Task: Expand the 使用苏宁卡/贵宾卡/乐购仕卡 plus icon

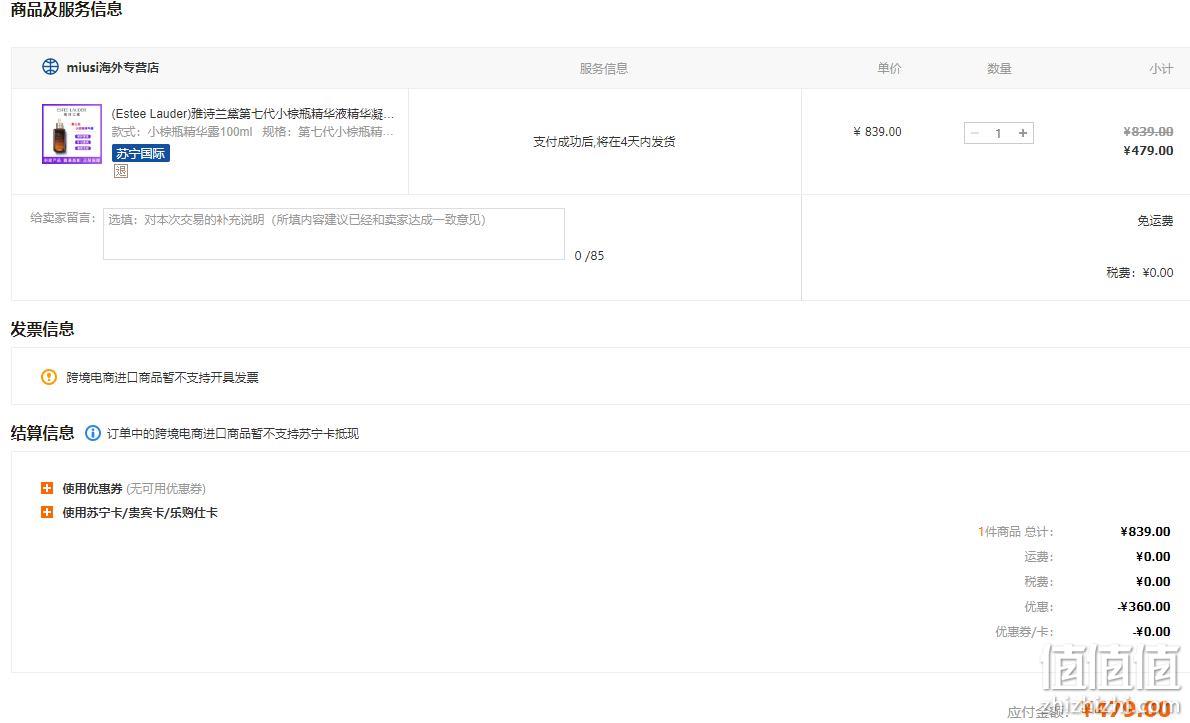Action: 47,512
